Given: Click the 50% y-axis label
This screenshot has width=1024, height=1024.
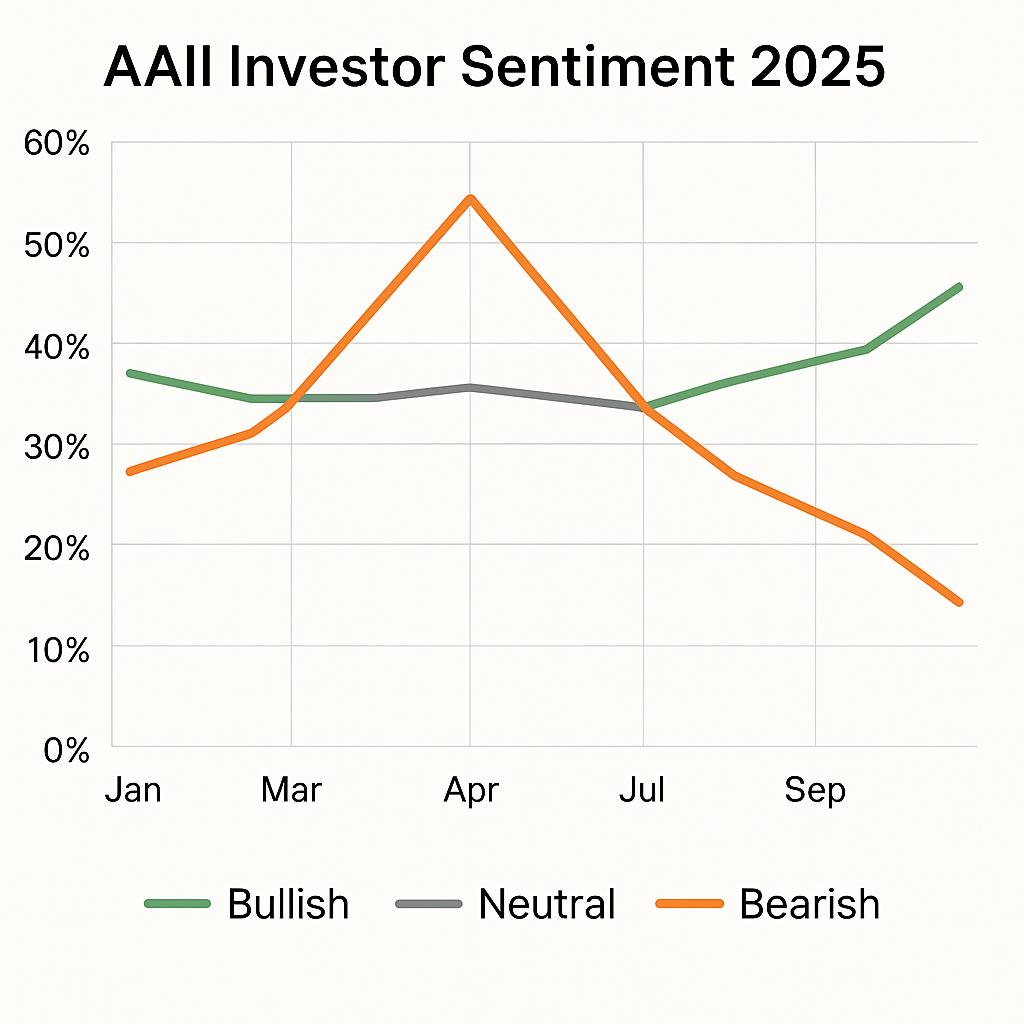Looking at the screenshot, I should point(55,245).
